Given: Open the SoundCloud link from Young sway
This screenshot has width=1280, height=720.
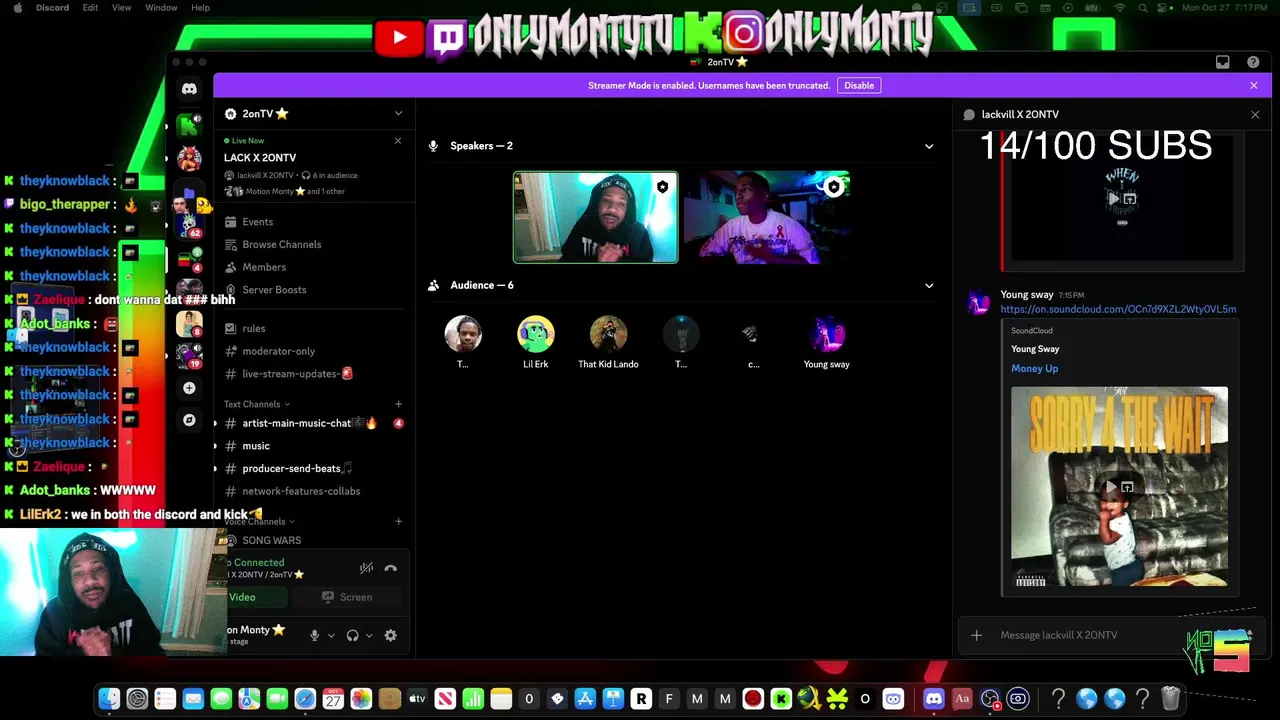Looking at the screenshot, I should pyautogui.click(x=1118, y=309).
